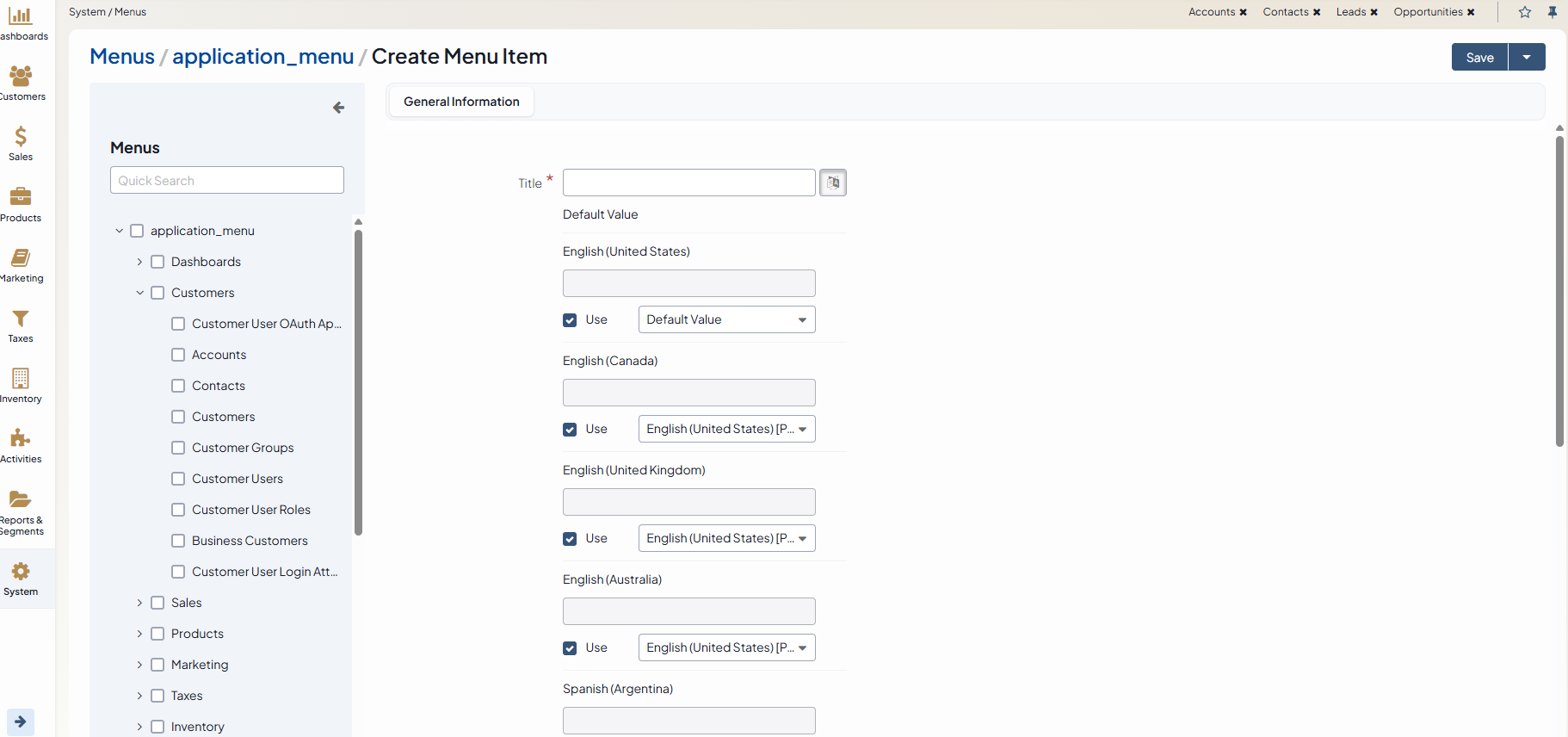Click the Quick Search input field

click(227, 181)
